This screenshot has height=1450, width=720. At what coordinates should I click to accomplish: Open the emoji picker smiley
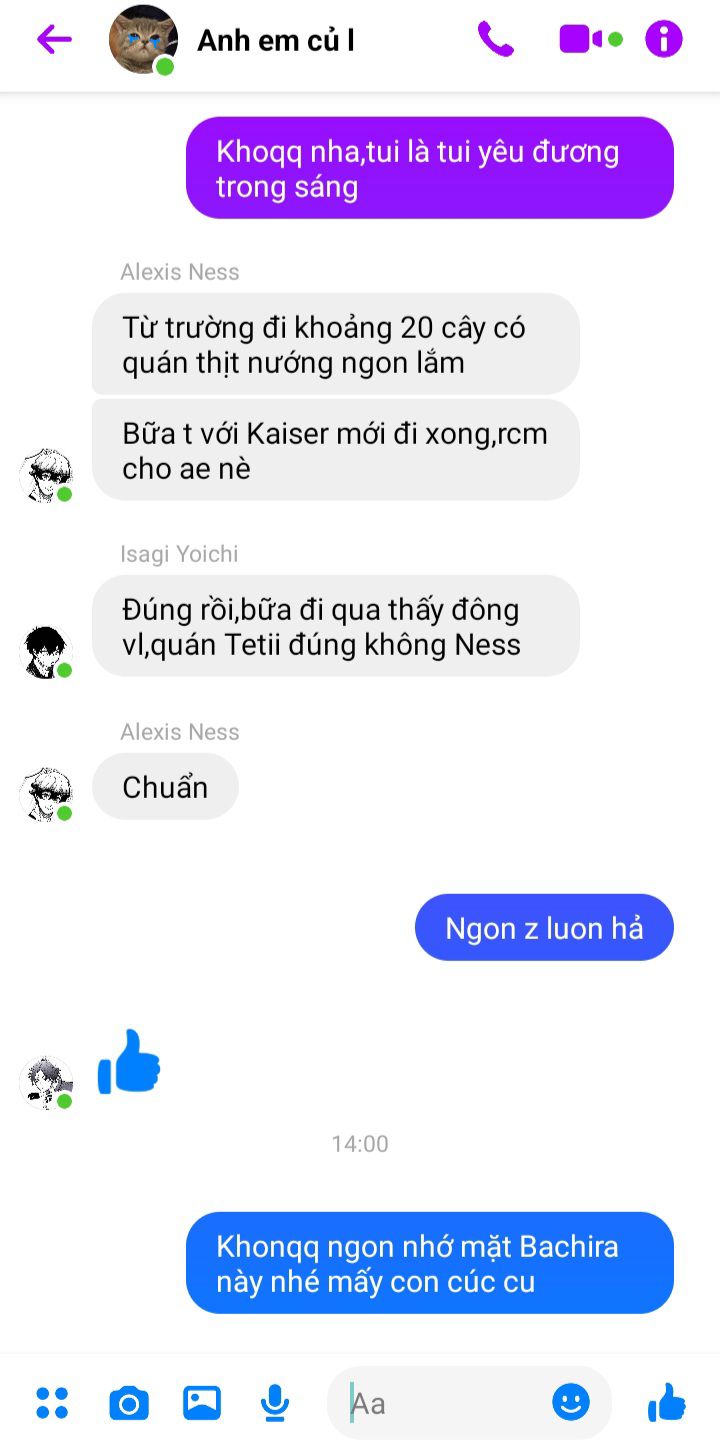[571, 1402]
